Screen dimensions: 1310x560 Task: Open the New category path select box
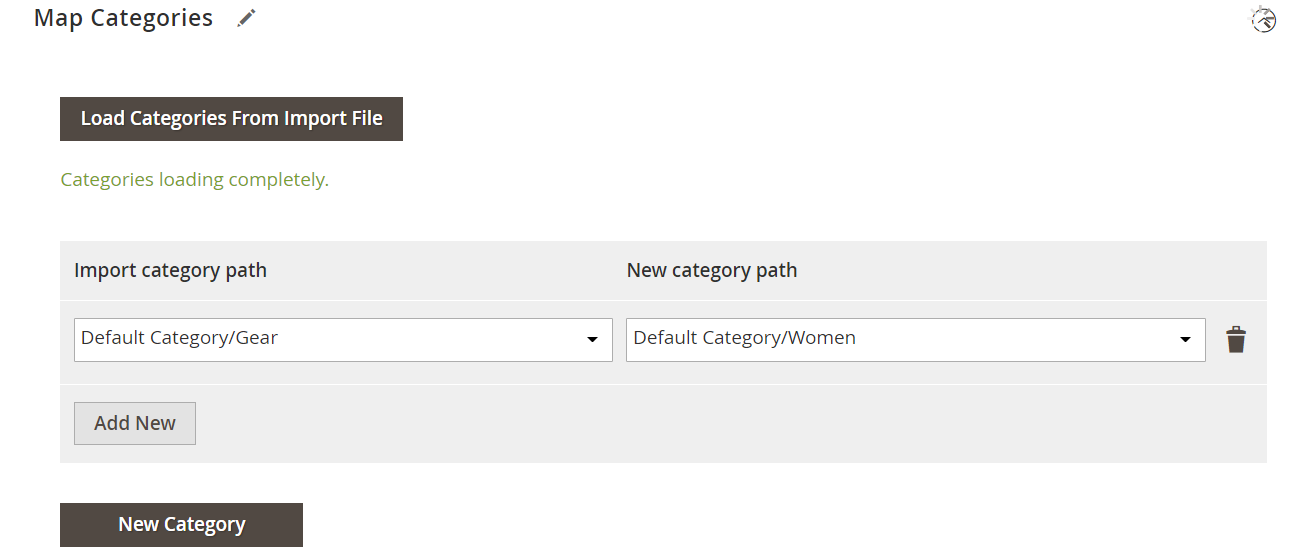[x=915, y=340]
